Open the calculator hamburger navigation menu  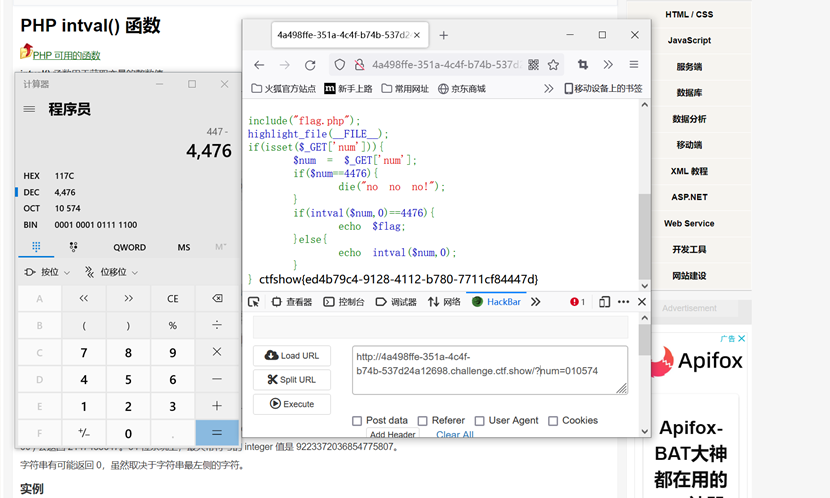tap(29, 109)
